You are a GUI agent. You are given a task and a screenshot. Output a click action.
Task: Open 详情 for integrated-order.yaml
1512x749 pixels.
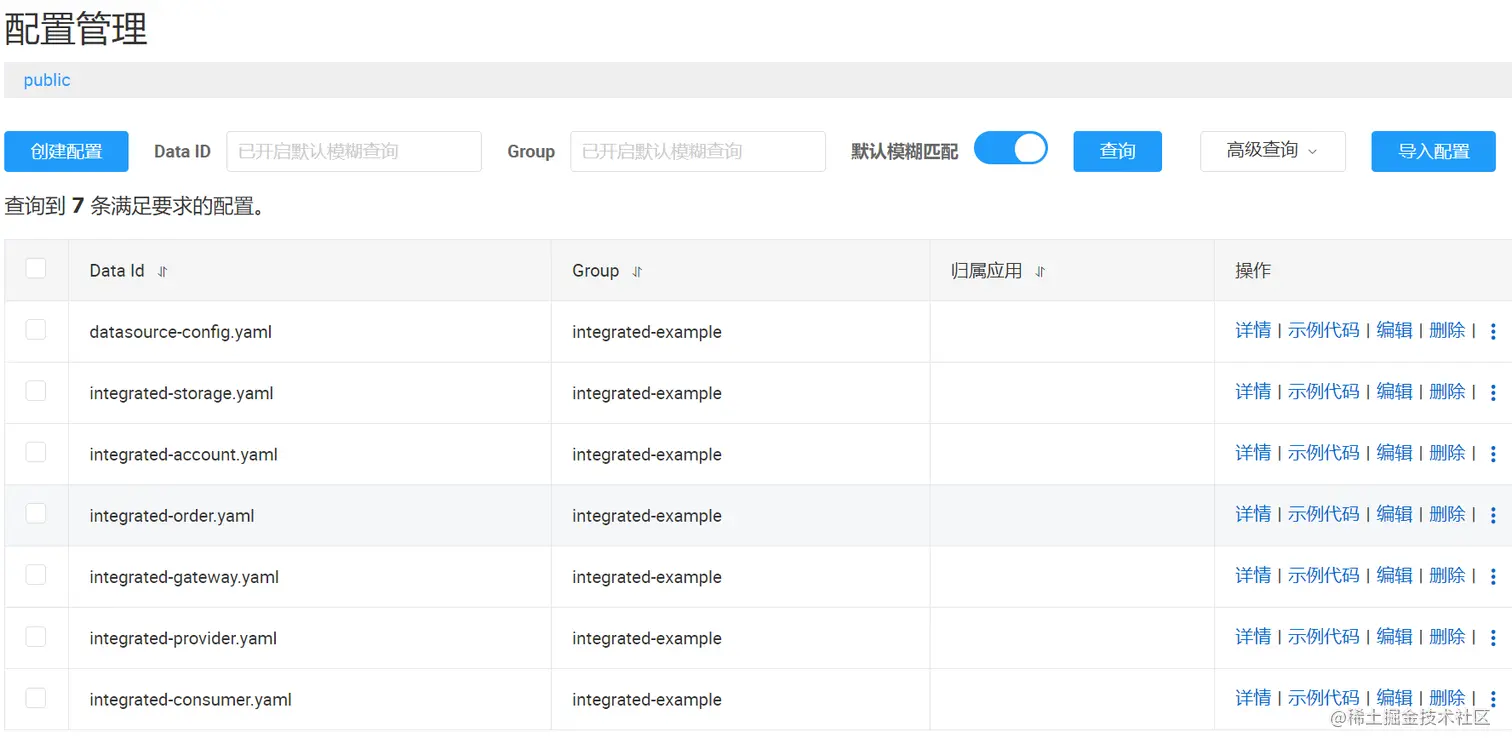coord(1253,514)
